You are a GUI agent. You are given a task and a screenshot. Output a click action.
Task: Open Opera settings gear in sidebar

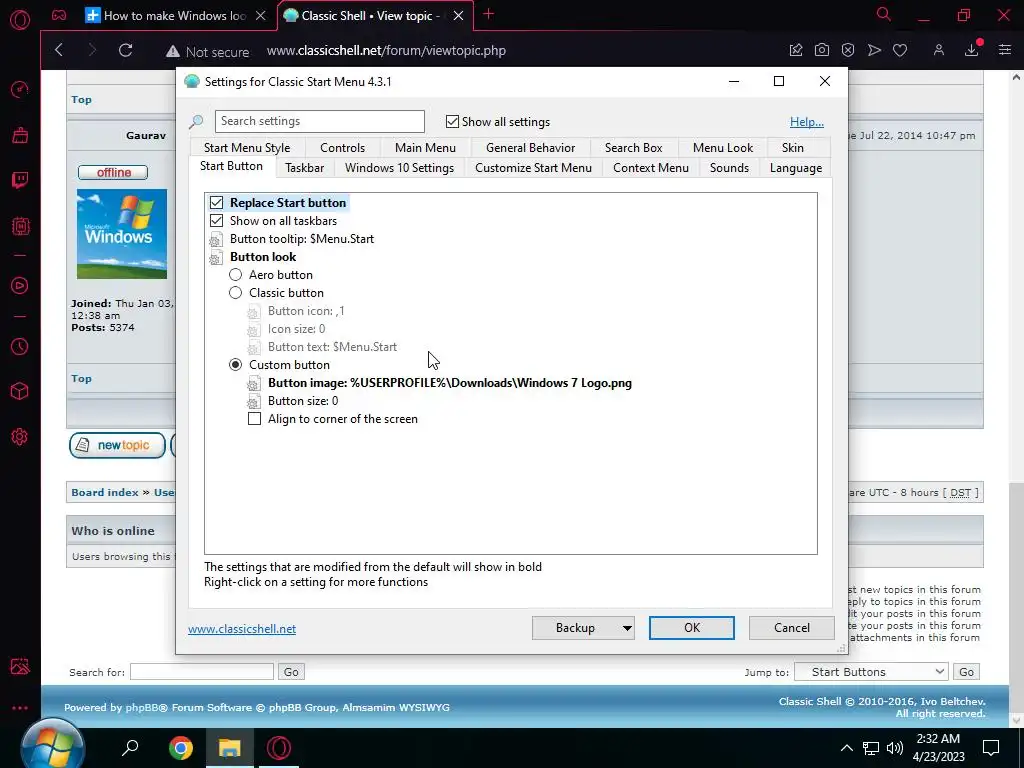pos(20,436)
